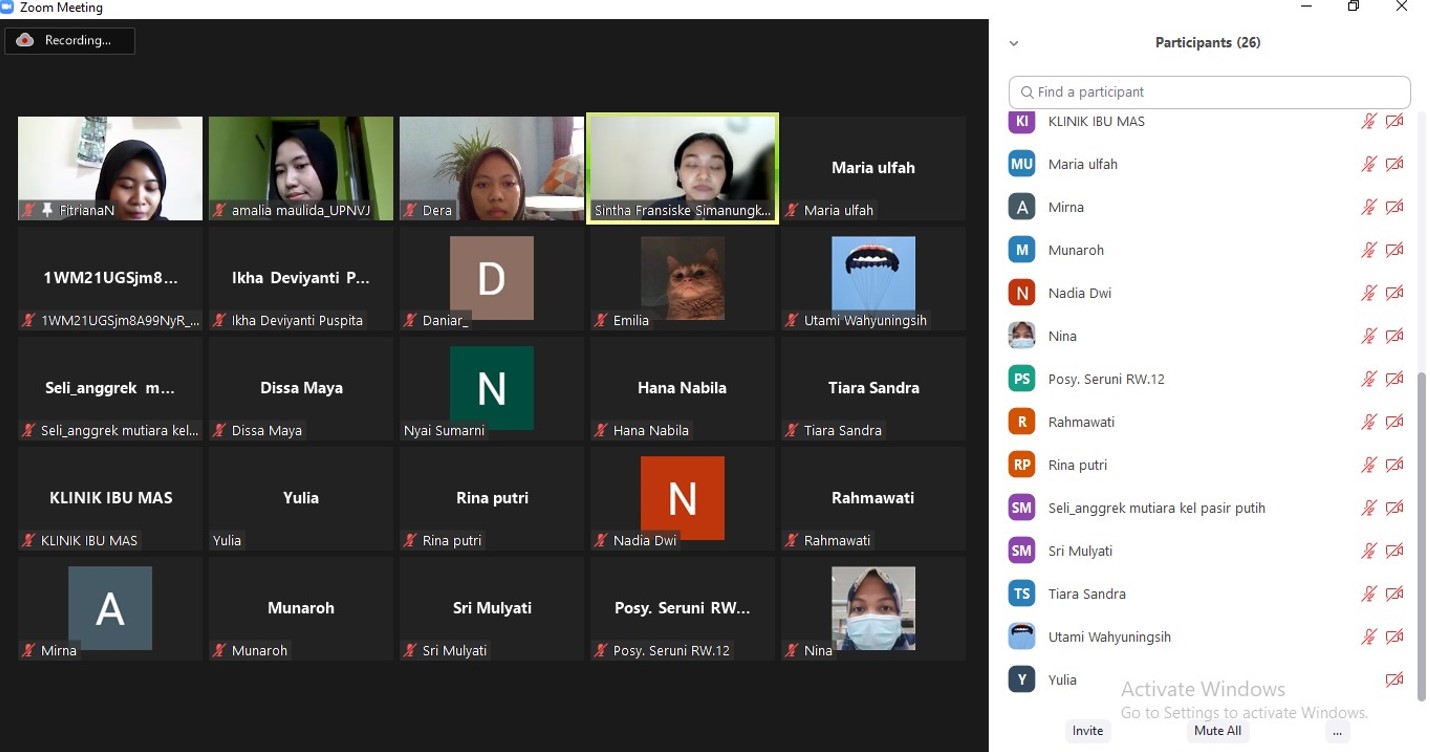The height and width of the screenshot is (752, 1430).
Task: Select Utami Wahyuningsih in the participant list
Action: pyautogui.click(x=1109, y=637)
